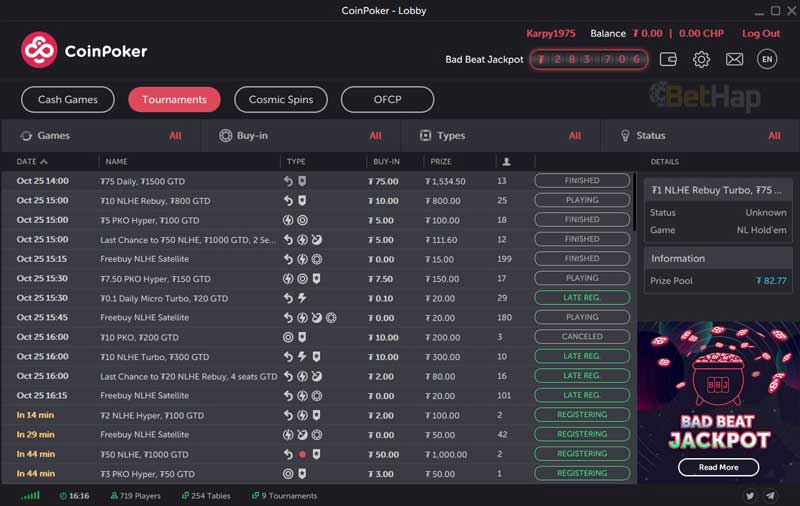Switch to Cash Games tab

point(68,99)
